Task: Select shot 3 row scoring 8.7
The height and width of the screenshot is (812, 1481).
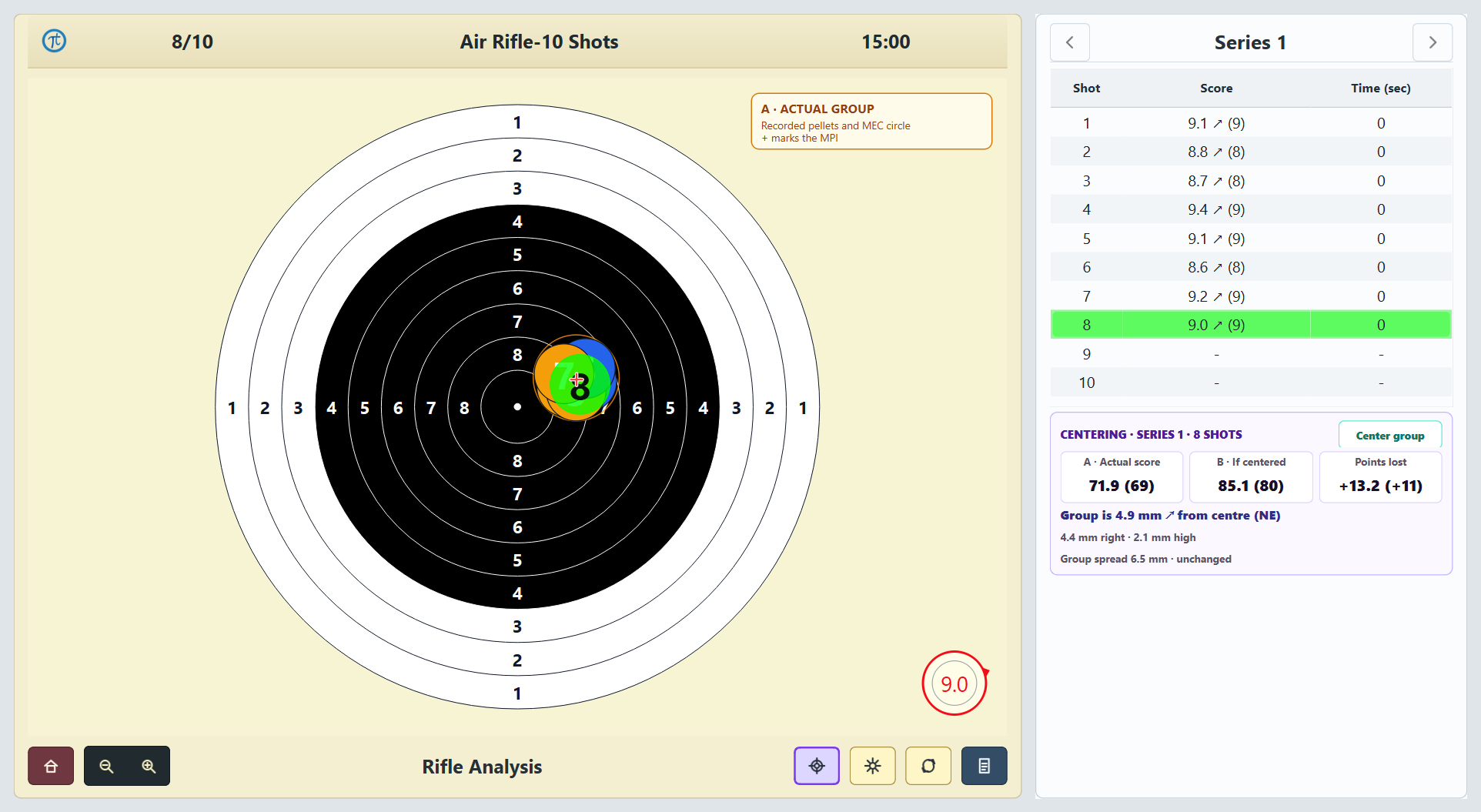Action: 1251,181
